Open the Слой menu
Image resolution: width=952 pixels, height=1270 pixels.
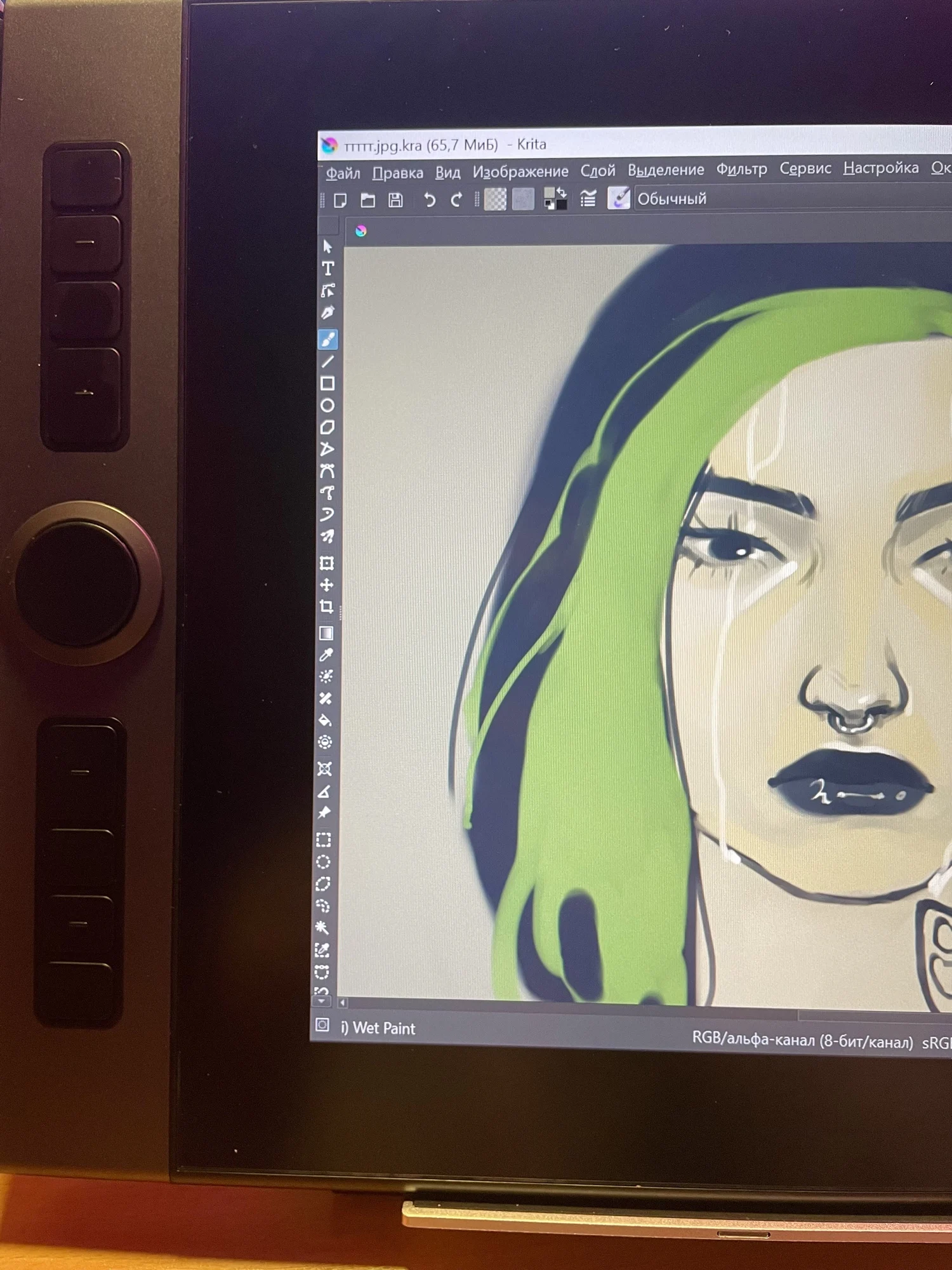coord(598,171)
